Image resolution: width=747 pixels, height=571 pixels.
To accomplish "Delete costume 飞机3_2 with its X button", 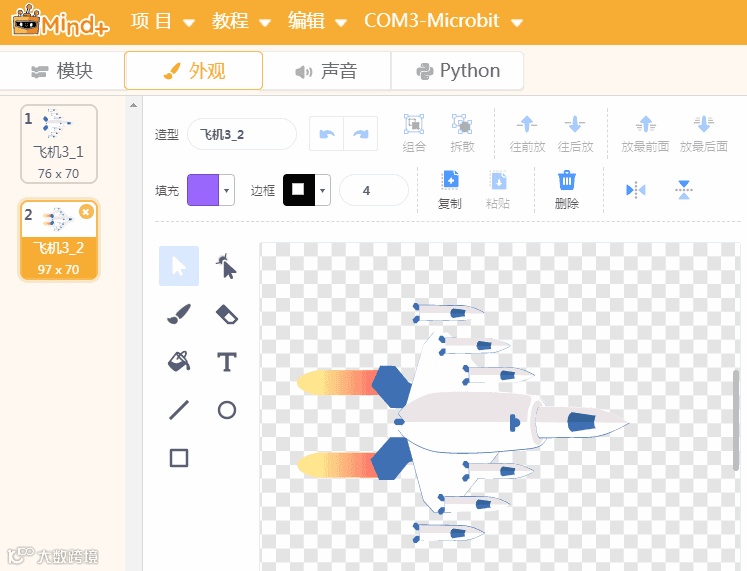I will tap(86, 211).
